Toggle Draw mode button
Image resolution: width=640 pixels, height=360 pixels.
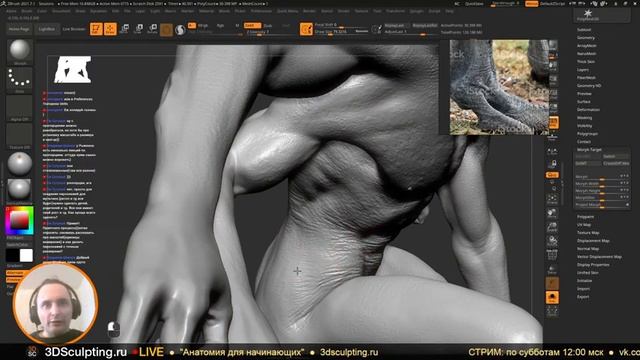coord(110,29)
